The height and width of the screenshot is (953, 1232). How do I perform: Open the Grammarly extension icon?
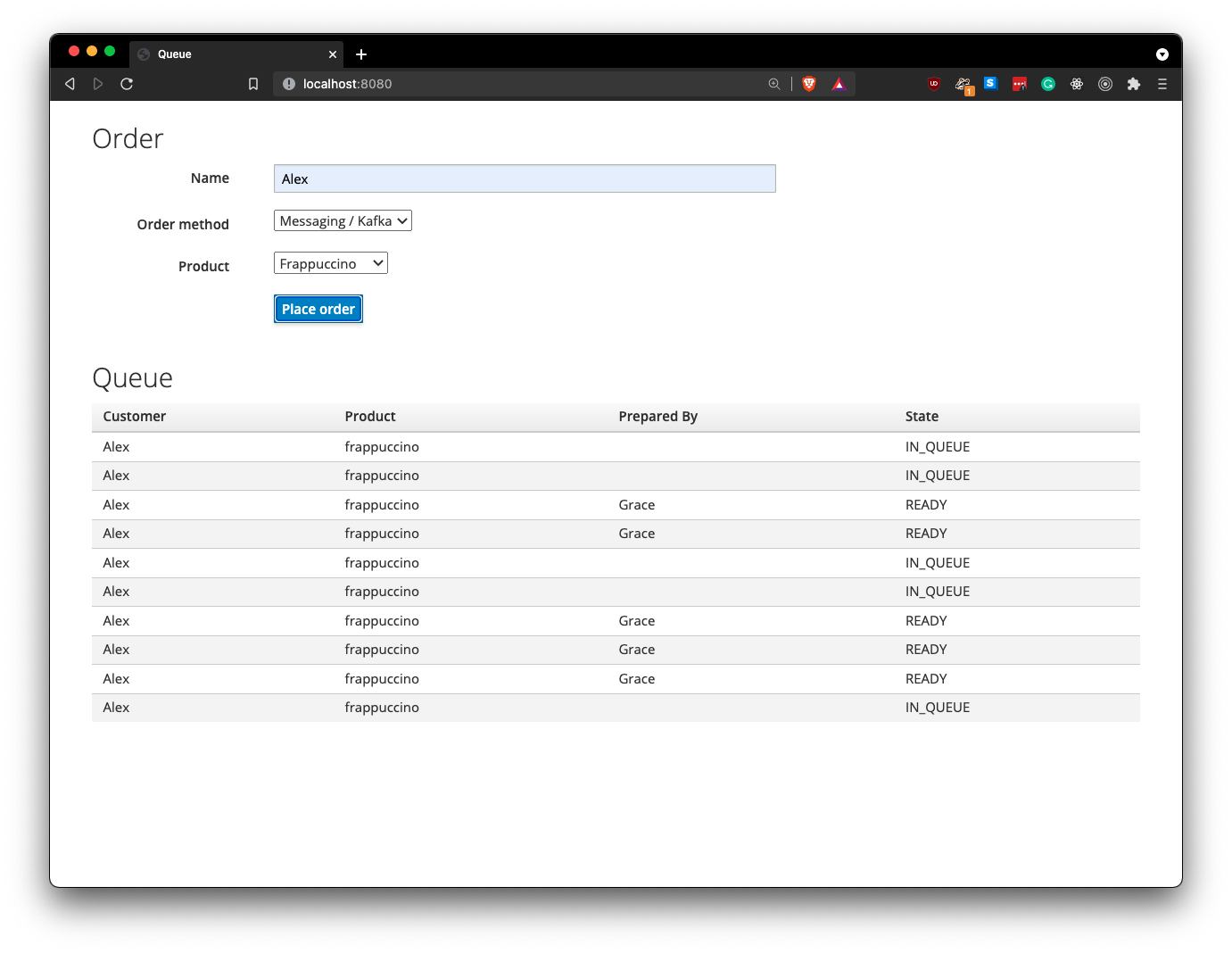1048,84
